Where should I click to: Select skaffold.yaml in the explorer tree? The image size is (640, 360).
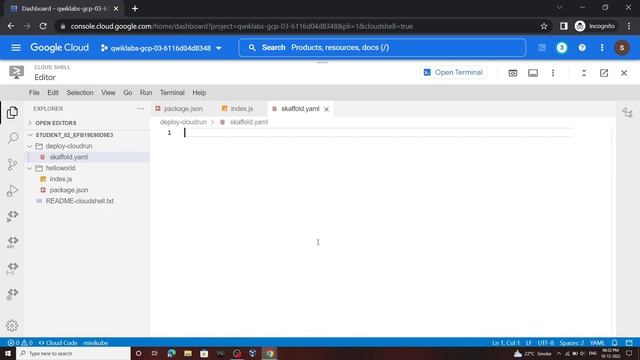click(87, 157)
